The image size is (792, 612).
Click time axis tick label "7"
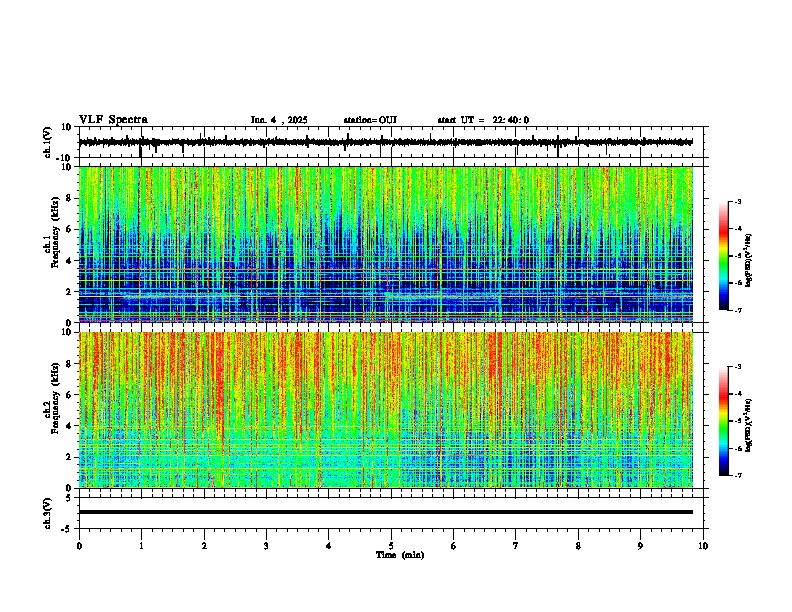[516, 546]
